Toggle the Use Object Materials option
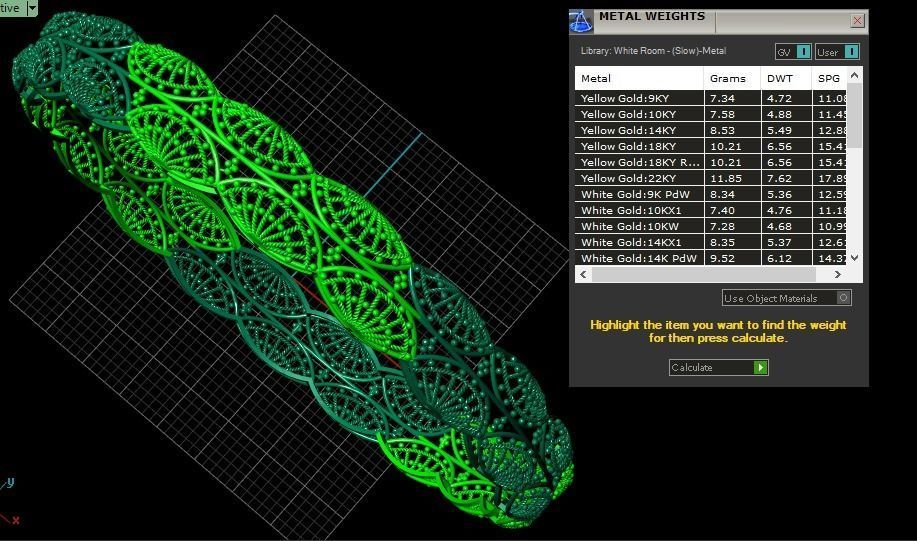The height and width of the screenshot is (541, 917). (x=786, y=298)
